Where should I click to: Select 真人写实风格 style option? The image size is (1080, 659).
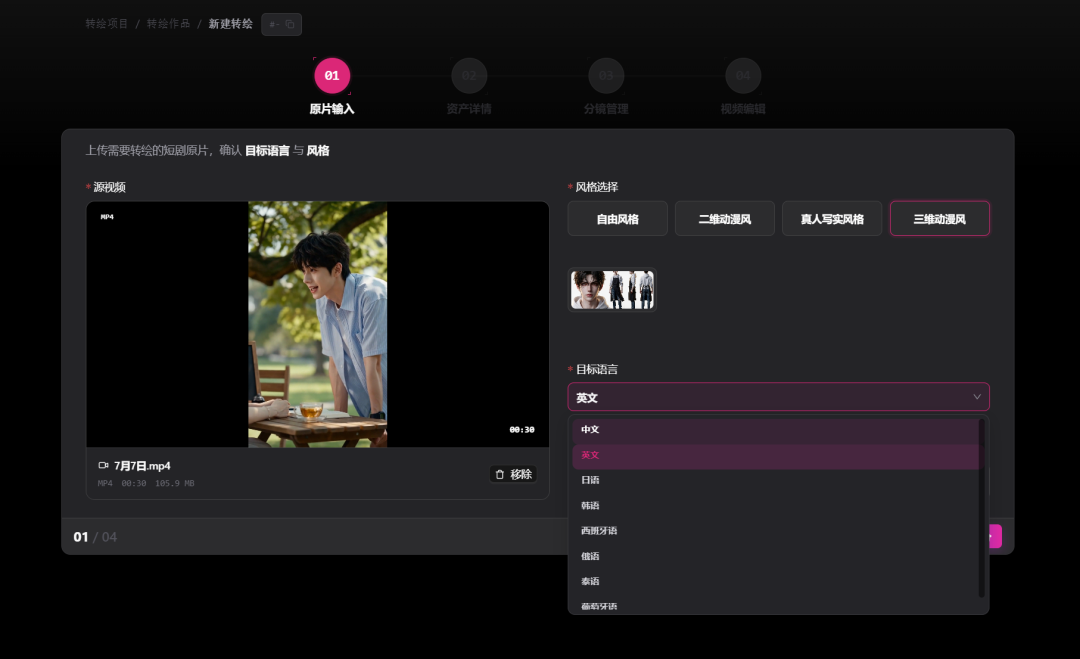pyautogui.click(x=832, y=219)
